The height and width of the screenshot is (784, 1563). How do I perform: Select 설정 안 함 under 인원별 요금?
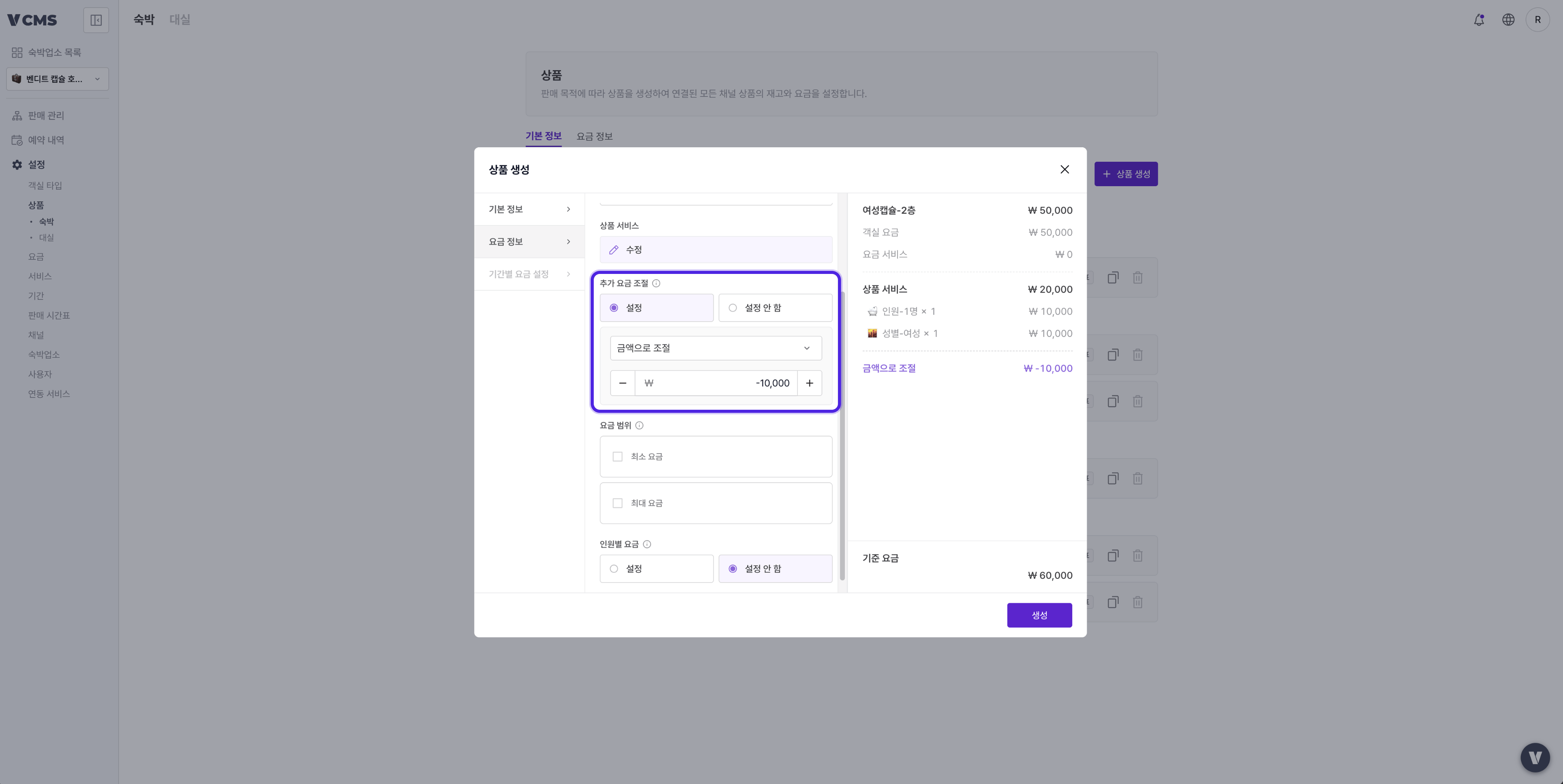(775, 568)
